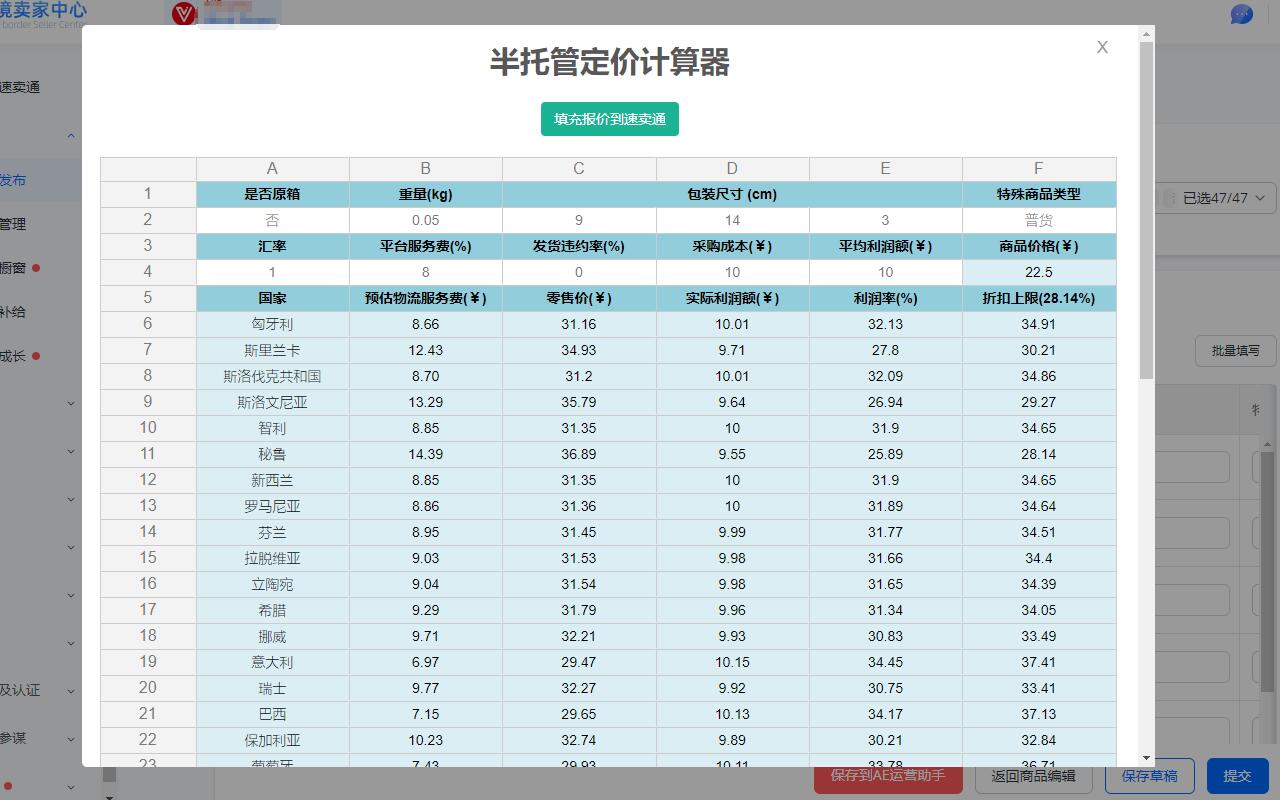This screenshot has width=1280, height=800.
Task: Expand the 参谋 sidebar chevron
Action: (x=71, y=739)
